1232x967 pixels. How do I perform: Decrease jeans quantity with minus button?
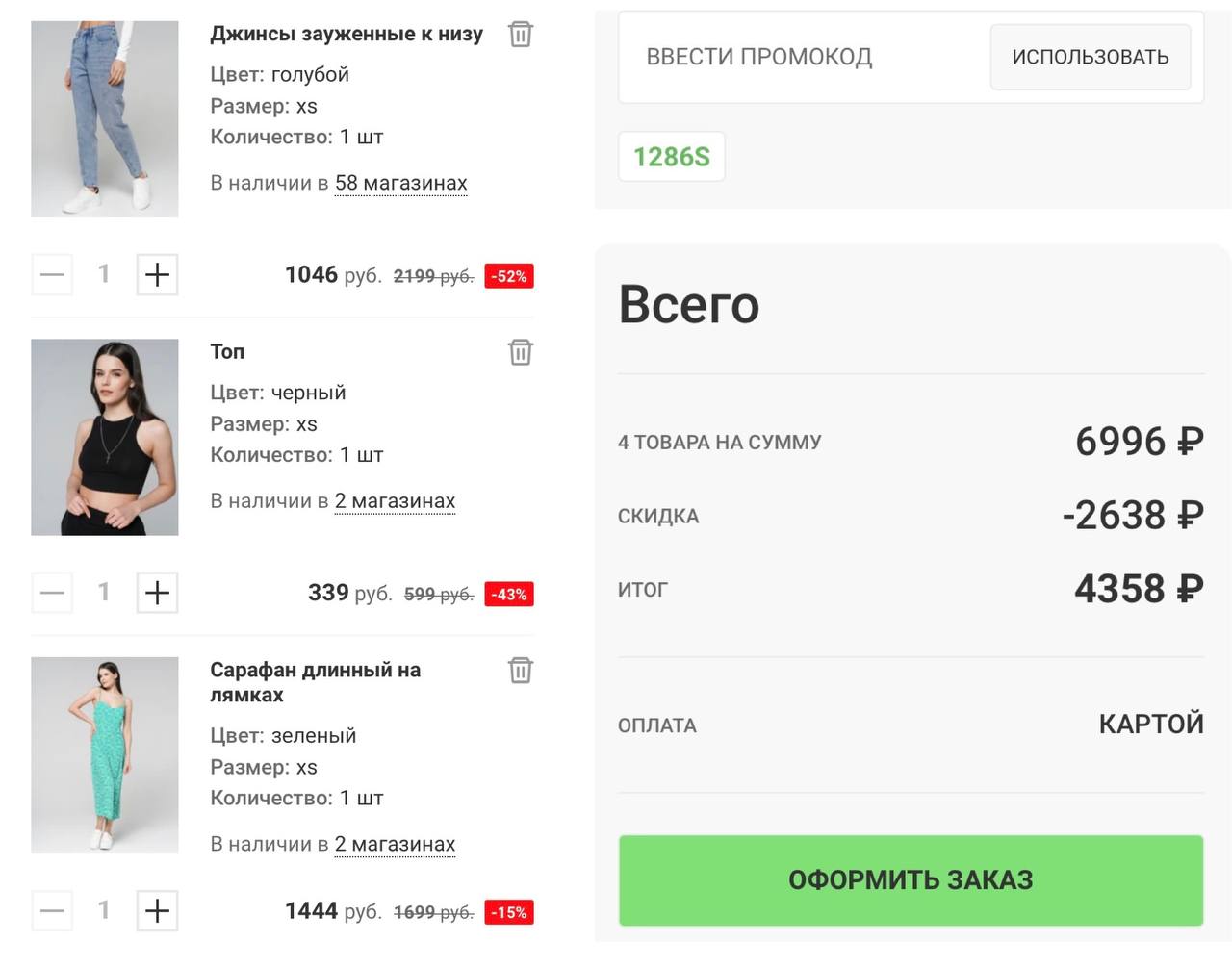pyautogui.click(x=52, y=274)
